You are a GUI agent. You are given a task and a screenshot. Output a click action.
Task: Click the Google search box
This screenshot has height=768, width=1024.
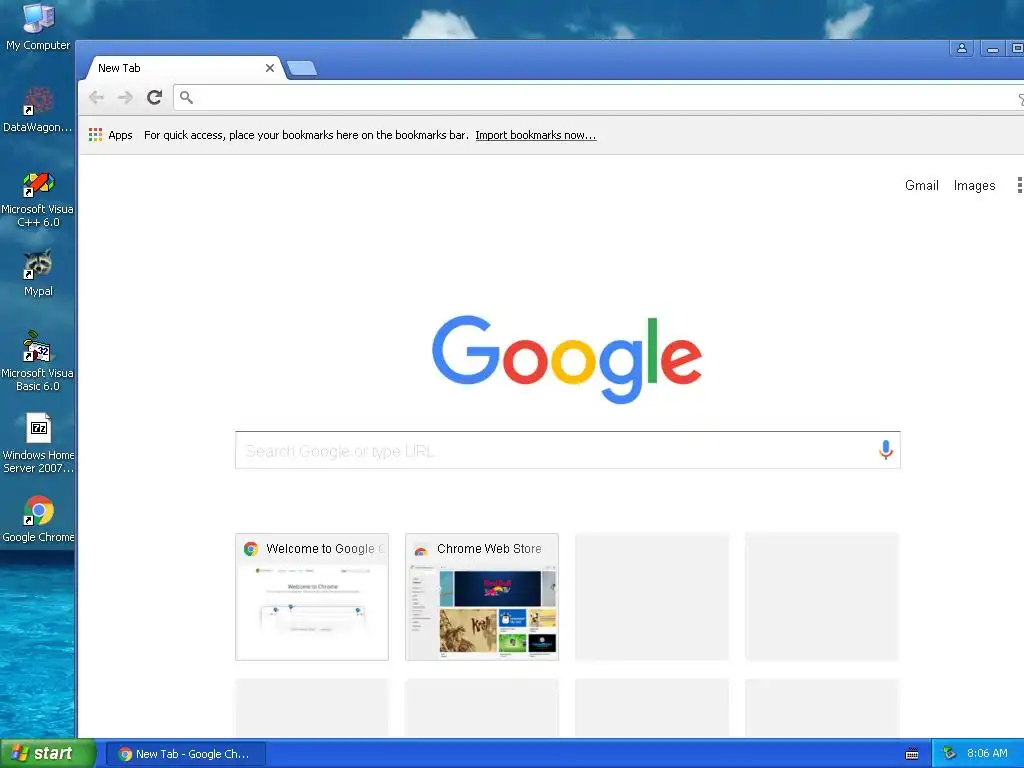(568, 450)
